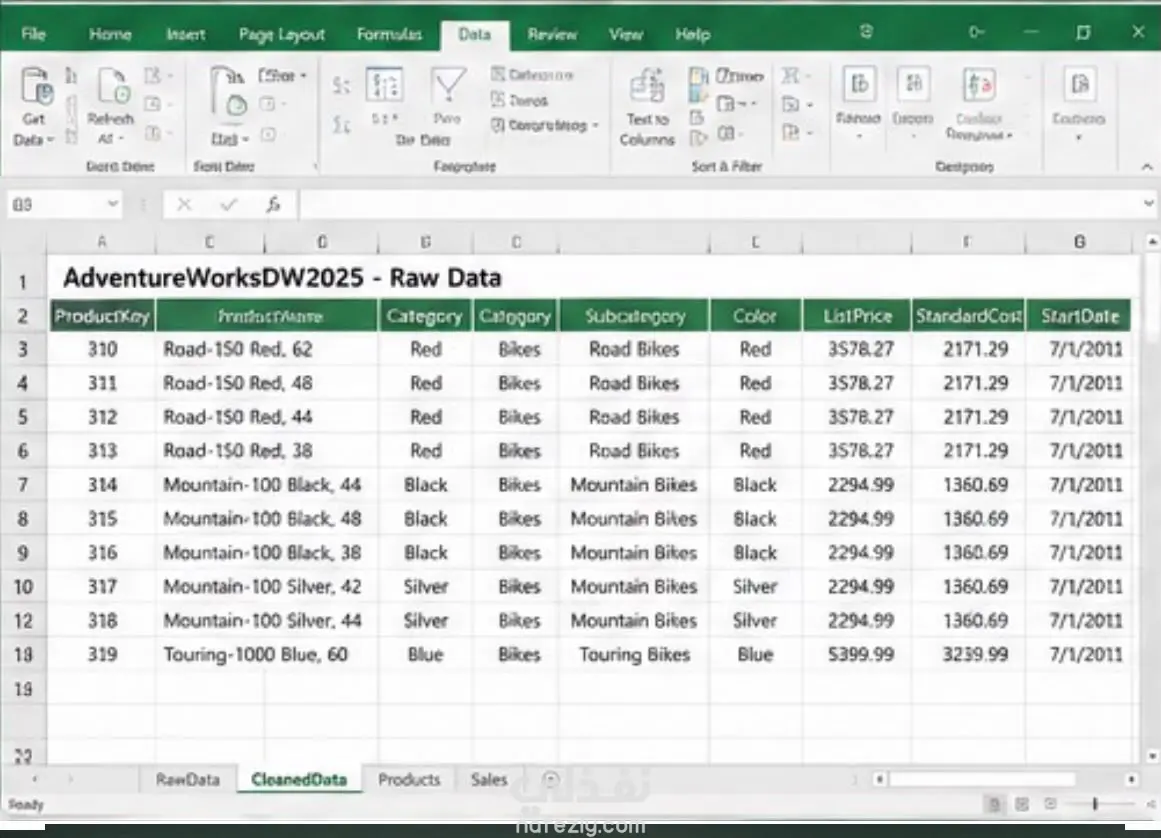
Task: Switch to Page Layout view in status bar
Action: pyautogui.click(x=1022, y=804)
